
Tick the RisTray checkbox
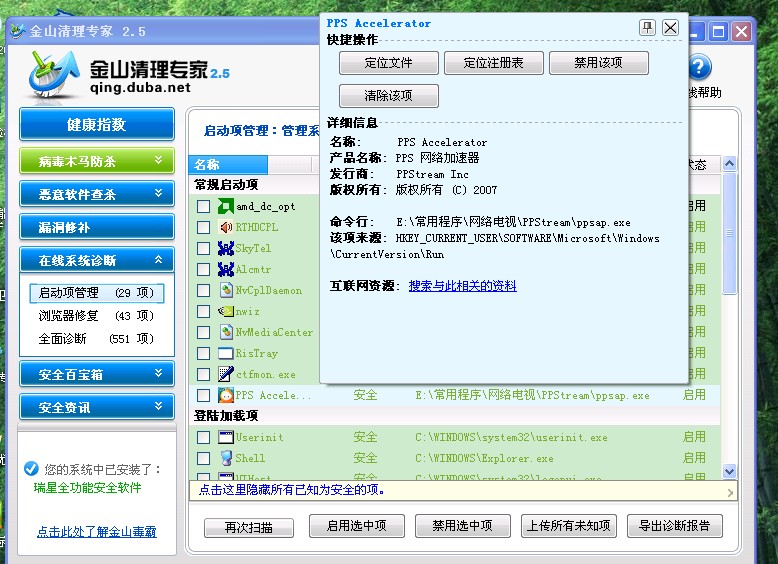tap(203, 353)
